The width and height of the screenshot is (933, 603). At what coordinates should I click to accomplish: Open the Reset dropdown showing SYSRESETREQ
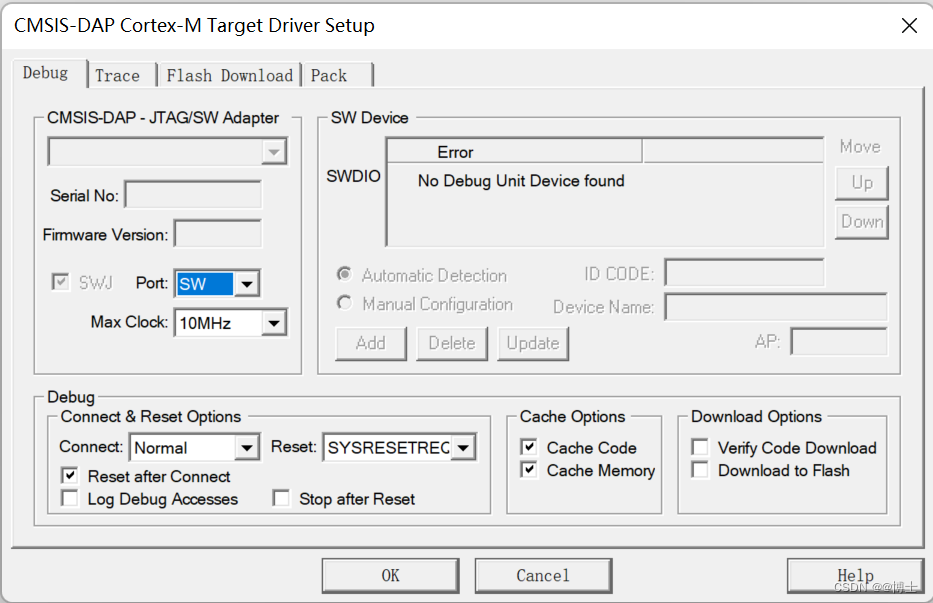click(399, 447)
